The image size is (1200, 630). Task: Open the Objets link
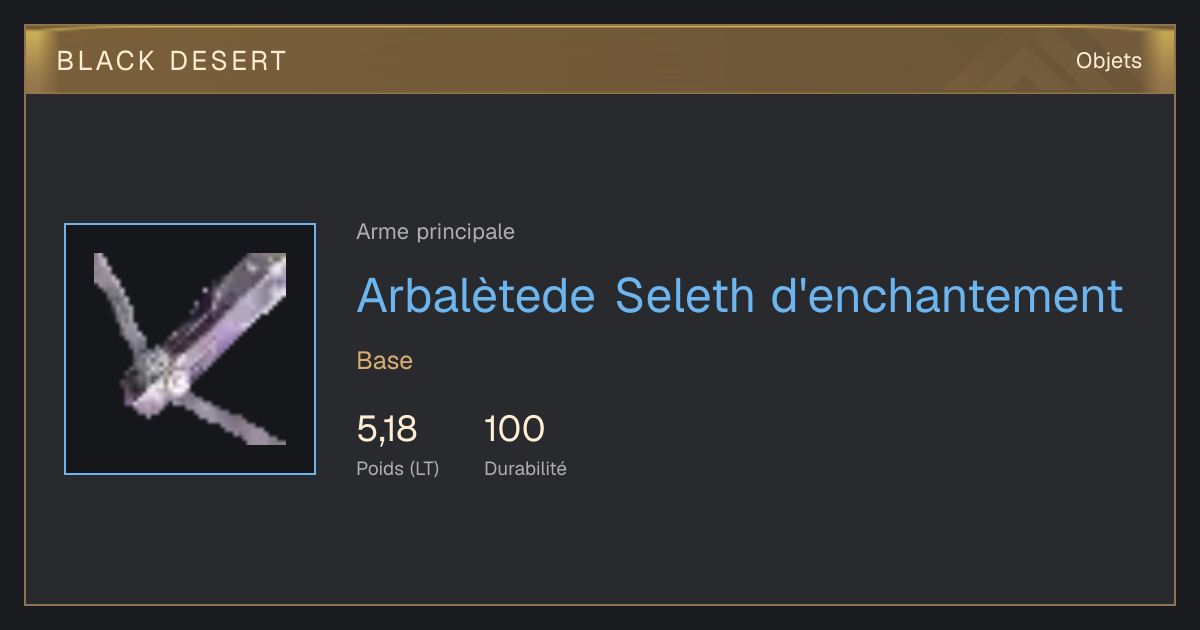point(1109,61)
